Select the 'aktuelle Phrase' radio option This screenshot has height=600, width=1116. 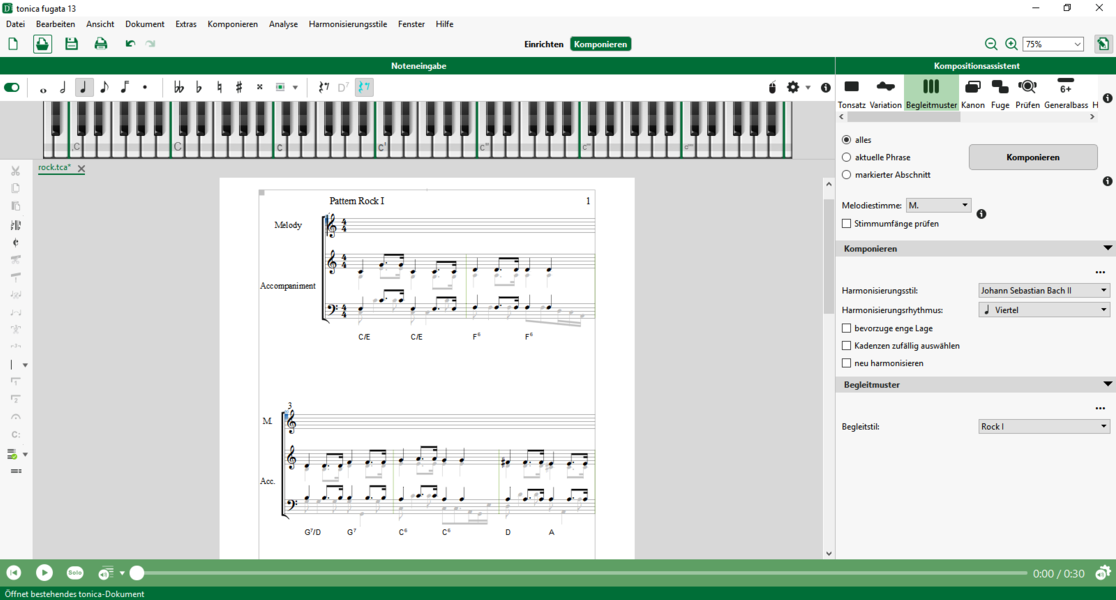(846, 157)
